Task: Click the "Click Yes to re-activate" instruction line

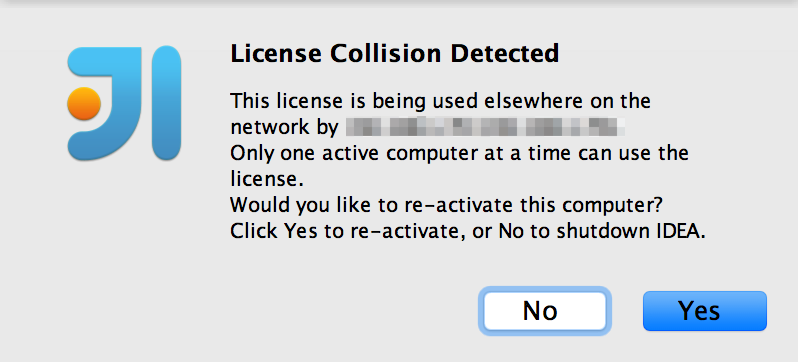Action: tap(468, 232)
